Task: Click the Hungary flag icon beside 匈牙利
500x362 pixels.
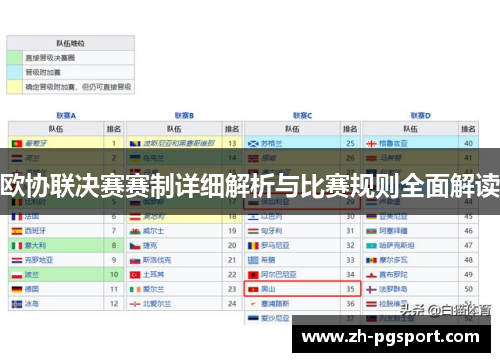Action: coord(253,231)
